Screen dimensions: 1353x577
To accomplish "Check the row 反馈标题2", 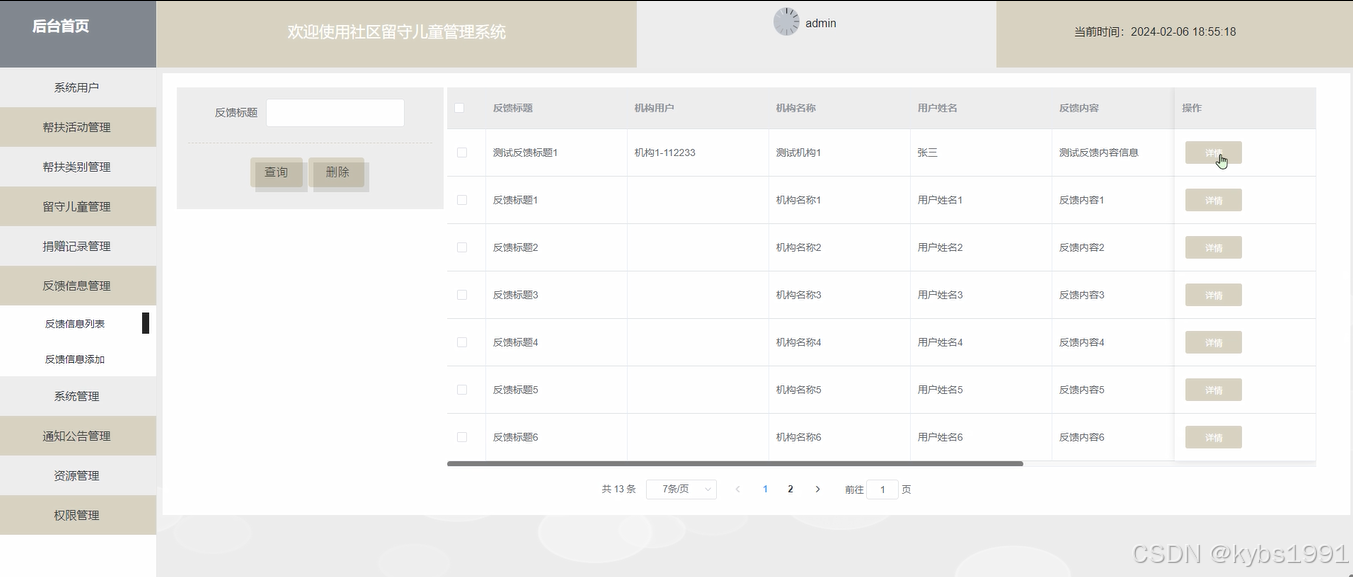I will tap(462, 247).
